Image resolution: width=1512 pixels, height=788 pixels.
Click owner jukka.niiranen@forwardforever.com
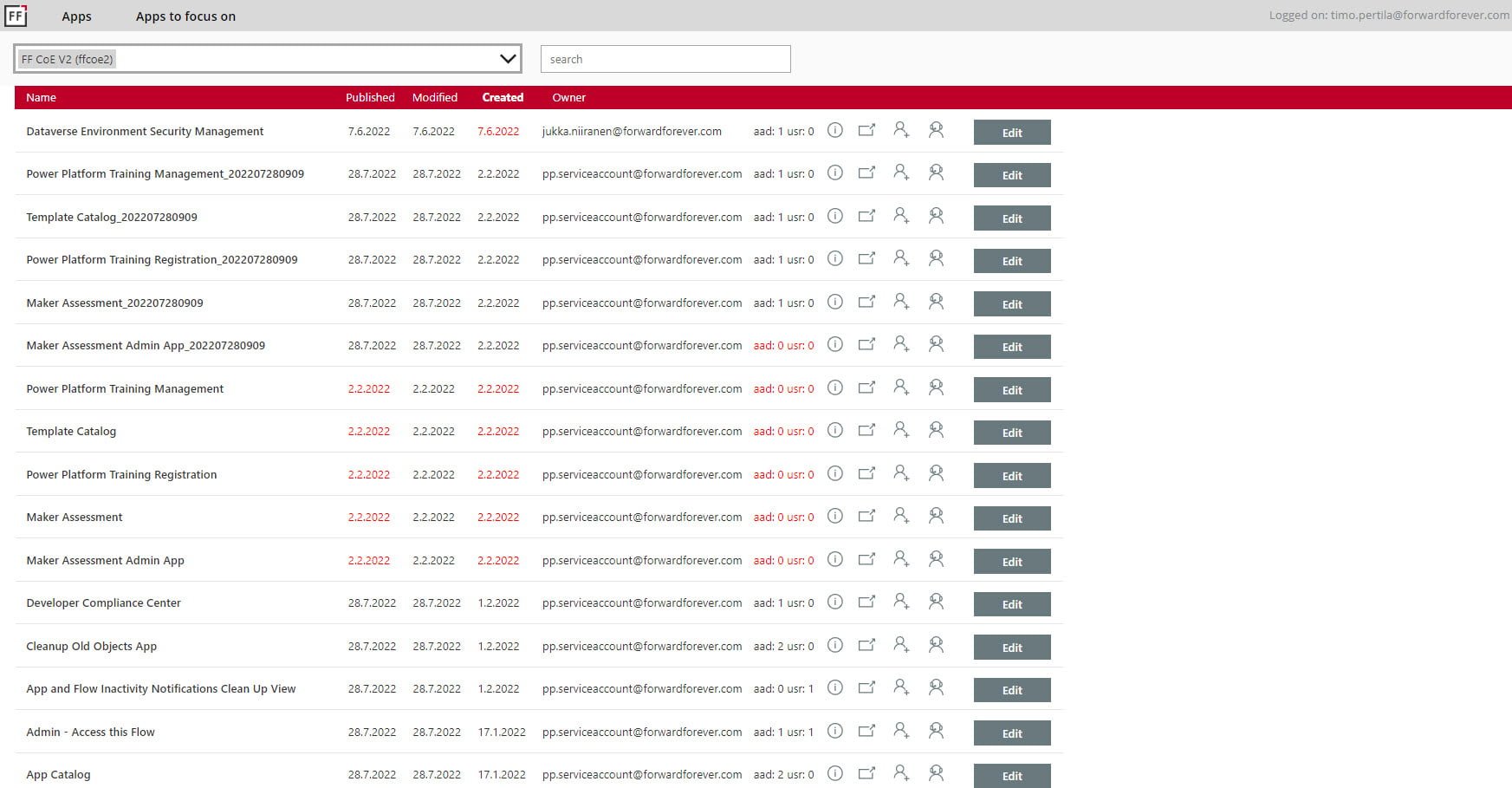(632, 132)
